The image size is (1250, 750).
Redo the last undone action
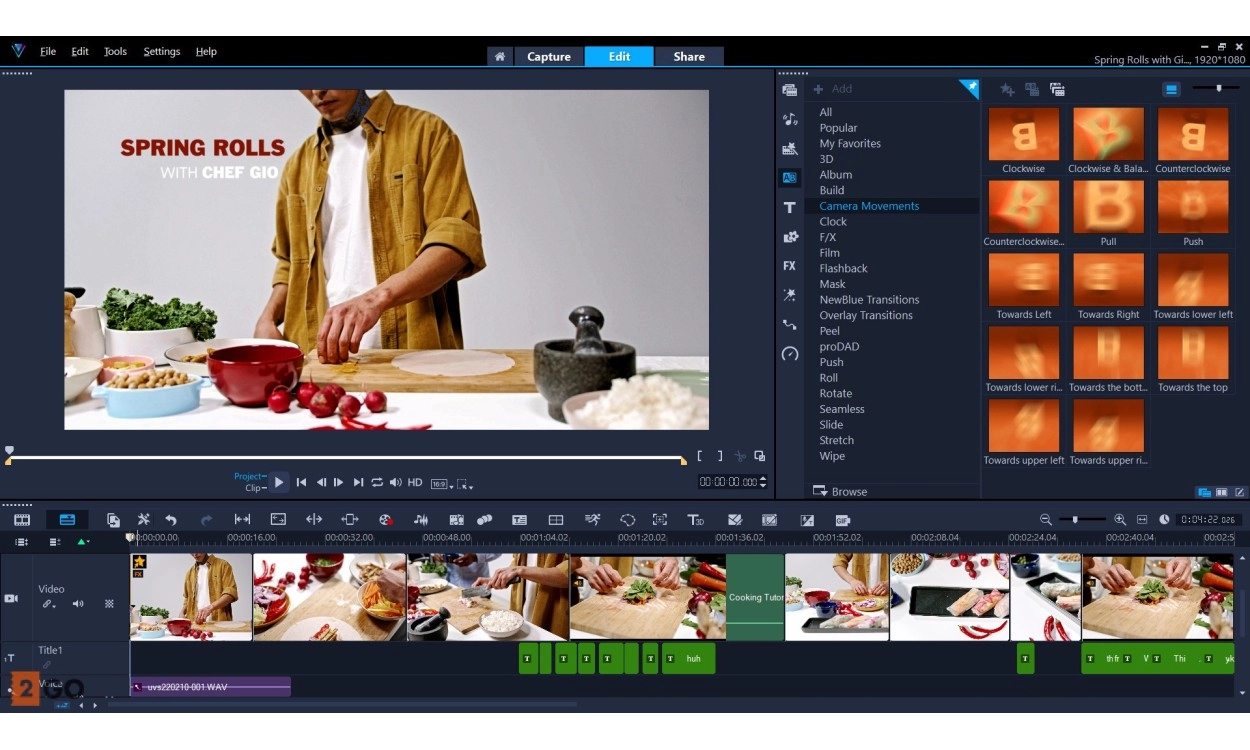[x=206, y=520]
